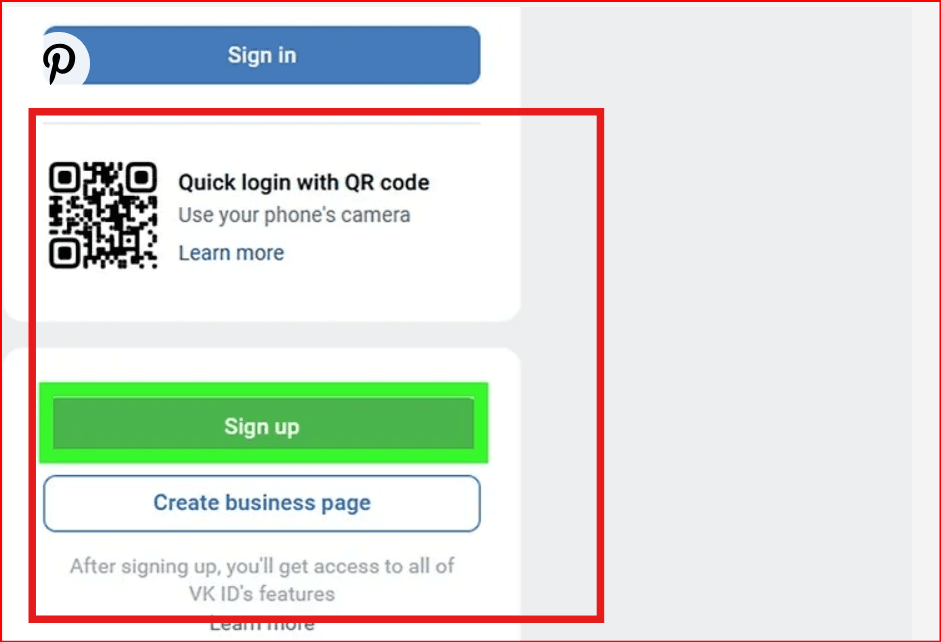
Task: Click the Use your phone's camera text
Action: coord(294,215)
